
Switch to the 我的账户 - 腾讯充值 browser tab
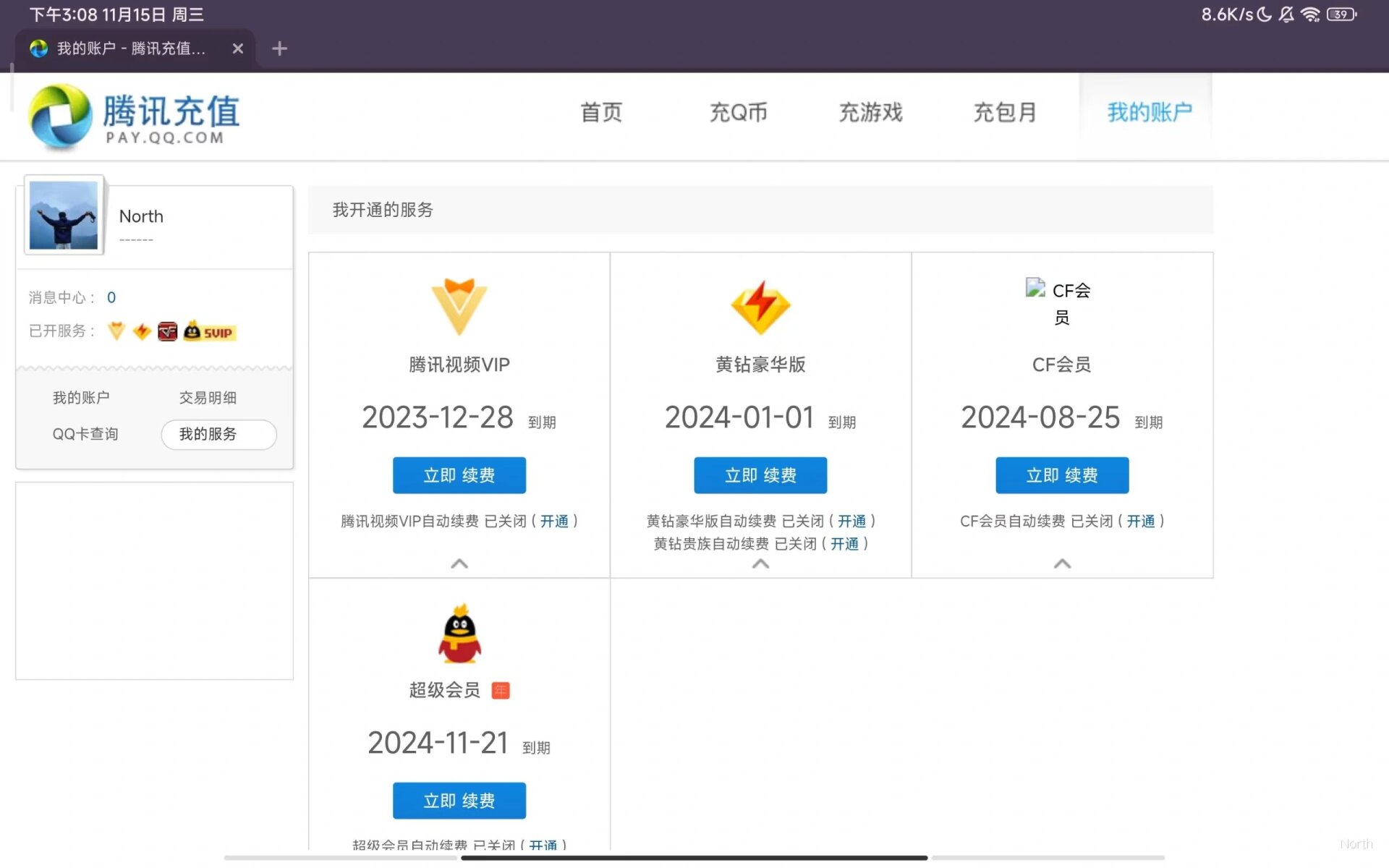[x=134, y=48]
